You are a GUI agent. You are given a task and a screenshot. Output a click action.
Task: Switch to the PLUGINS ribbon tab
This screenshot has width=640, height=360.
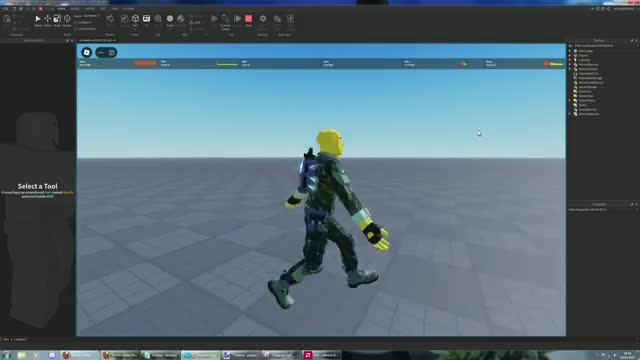click(x=128, y=9)
